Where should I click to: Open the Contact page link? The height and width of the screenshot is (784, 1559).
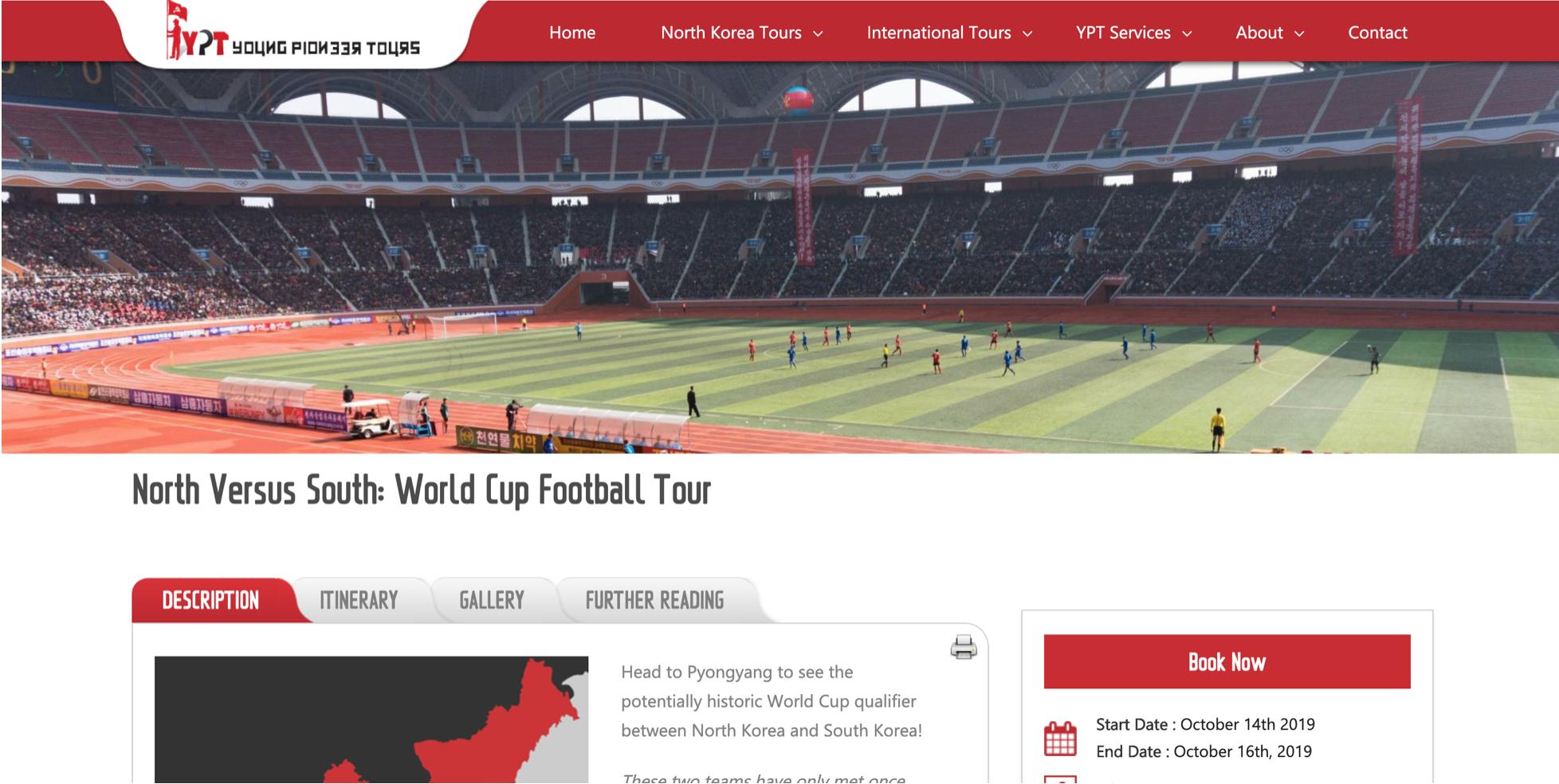pyautogui.click(x=1377, y=33)
